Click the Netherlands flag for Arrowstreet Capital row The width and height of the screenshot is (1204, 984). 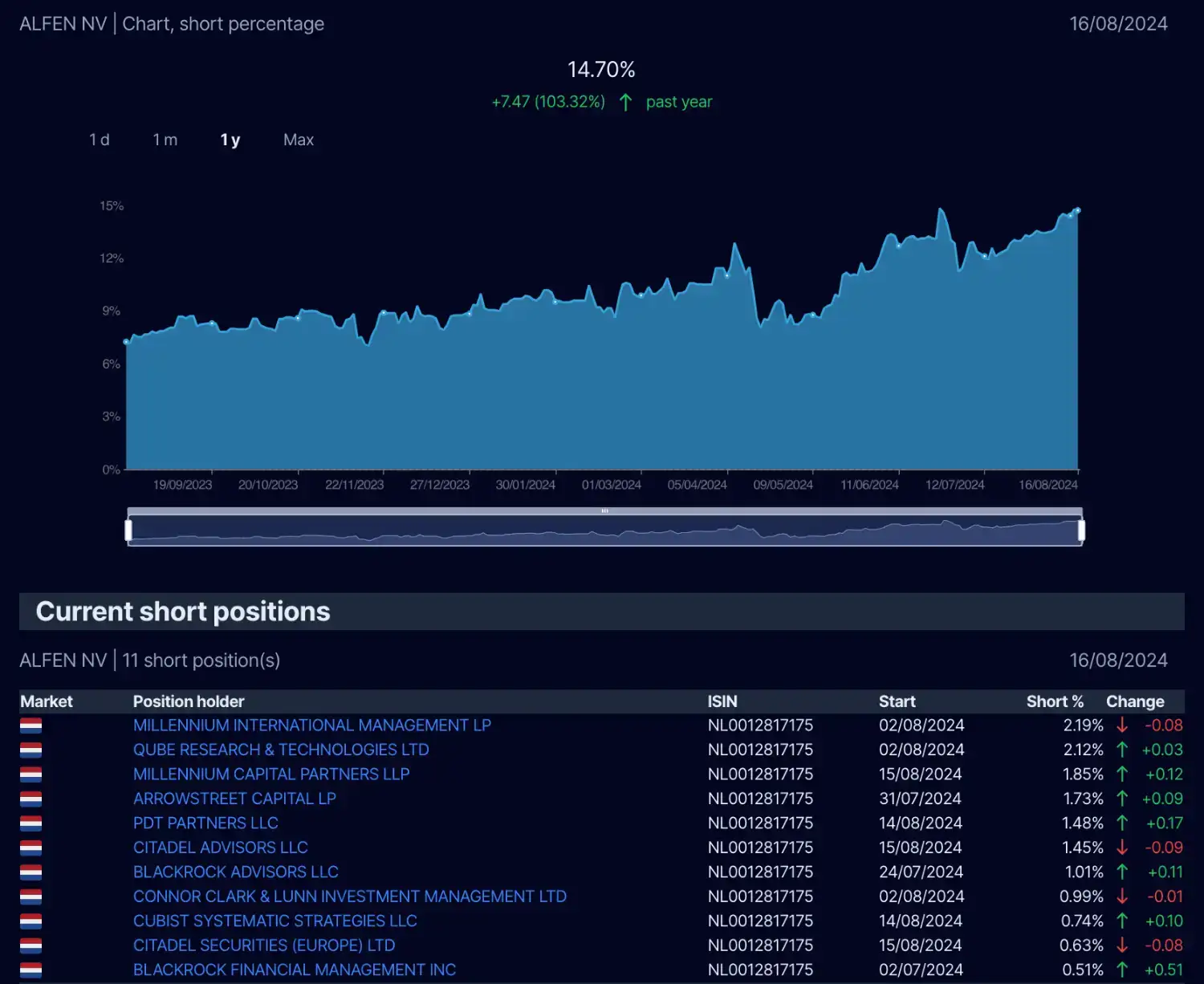(x=31, y=799)
